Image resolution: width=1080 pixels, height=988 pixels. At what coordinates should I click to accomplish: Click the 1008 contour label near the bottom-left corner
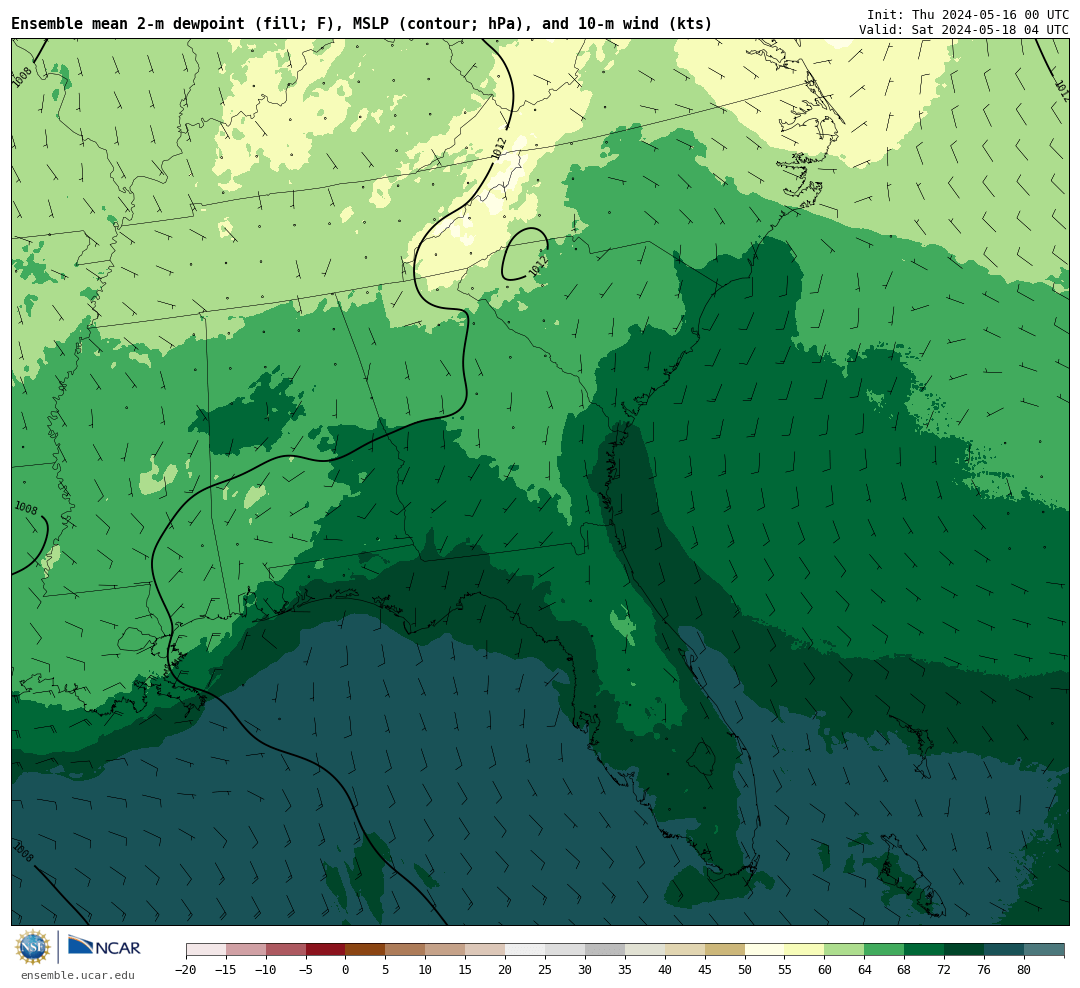point(23,852)
